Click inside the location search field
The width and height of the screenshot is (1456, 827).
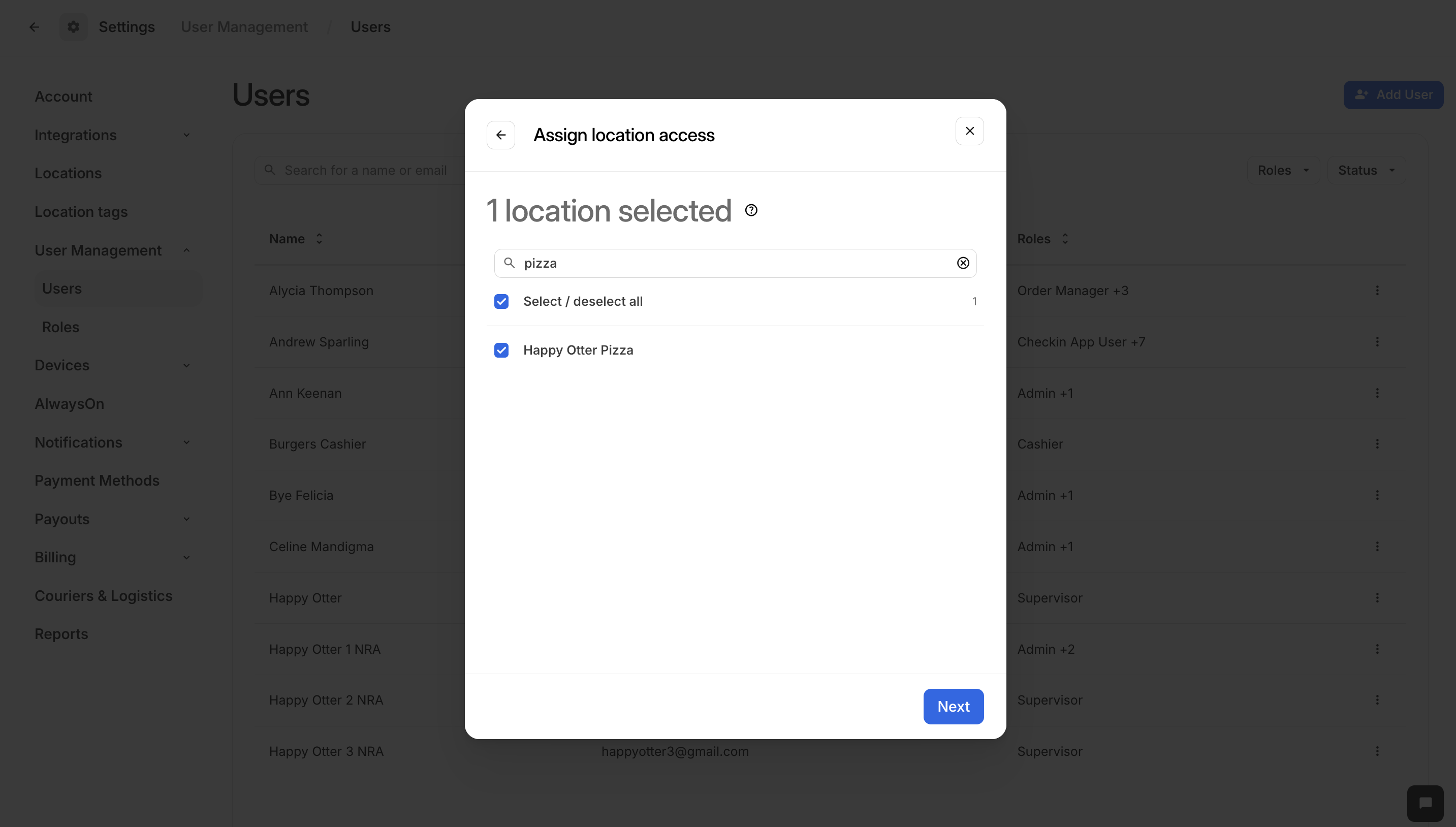681,263
